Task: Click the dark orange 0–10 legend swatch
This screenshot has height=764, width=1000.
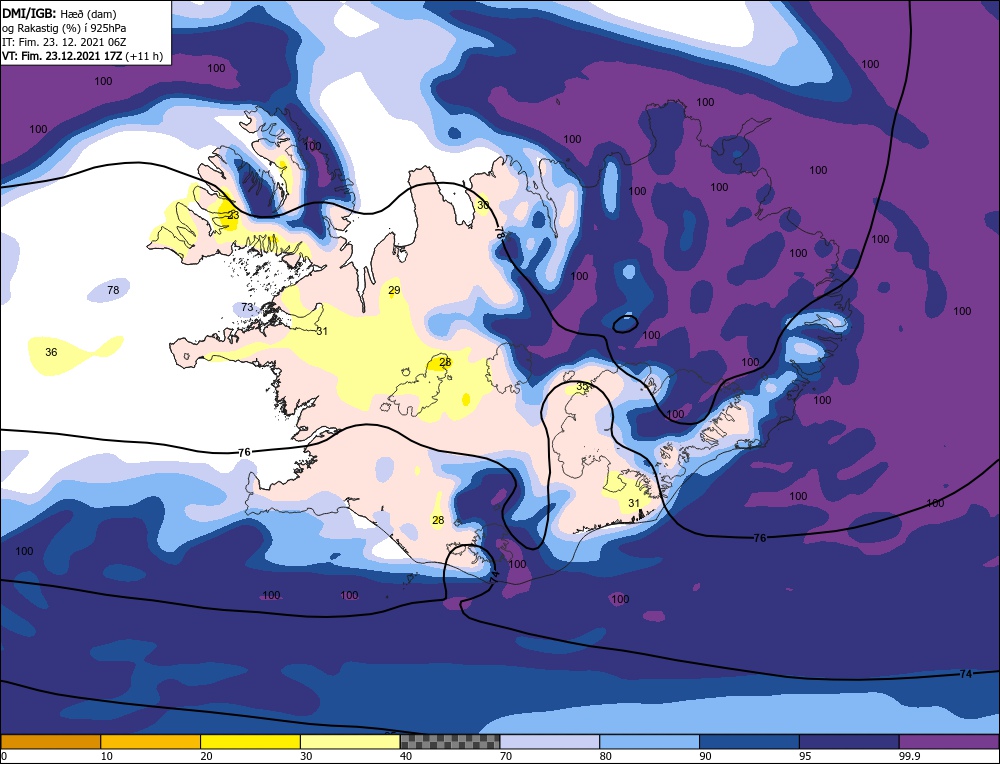Action: click(x=50, y=741)
